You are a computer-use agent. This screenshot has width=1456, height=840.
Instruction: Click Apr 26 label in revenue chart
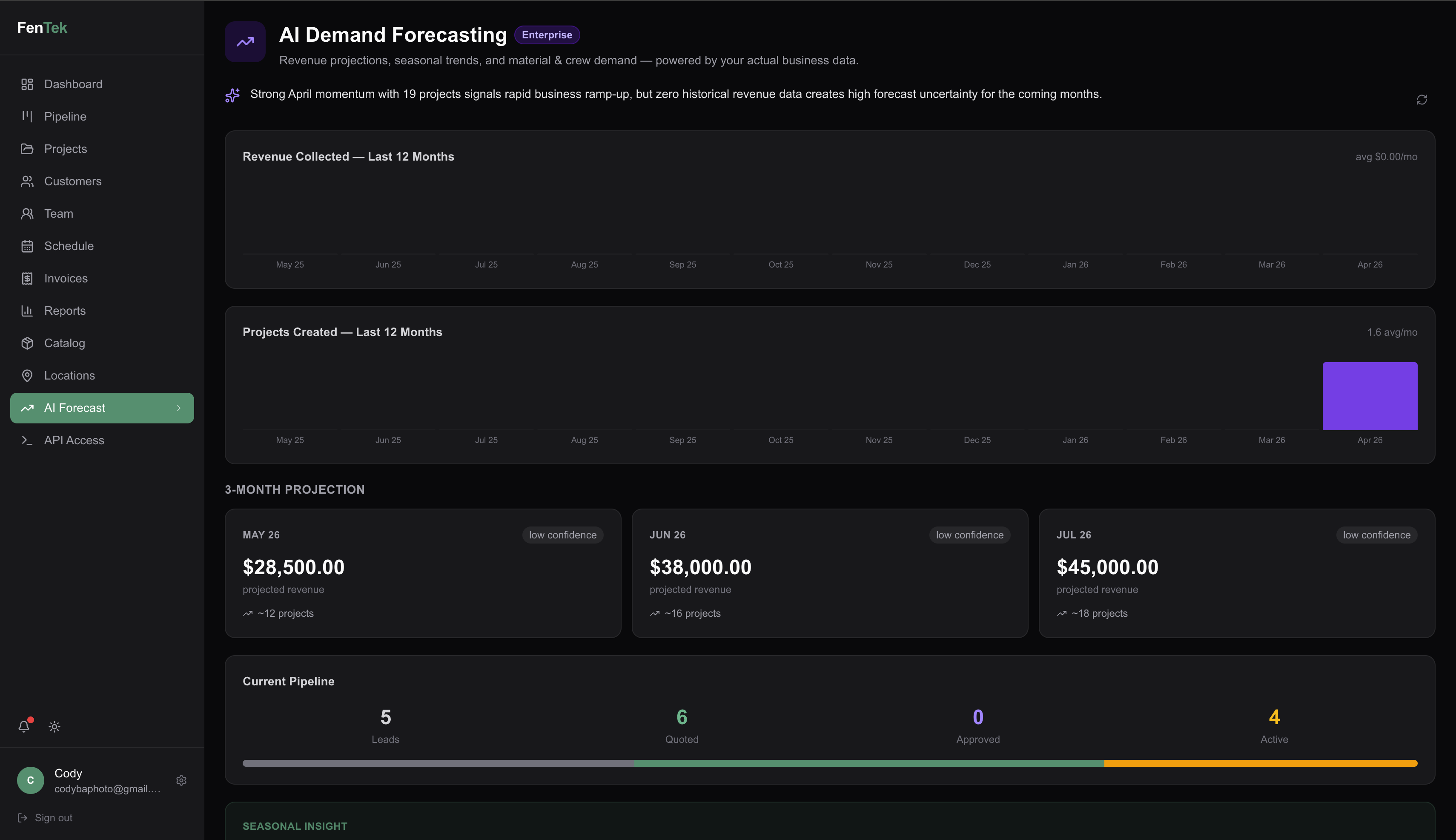(x=1370, y=264)
